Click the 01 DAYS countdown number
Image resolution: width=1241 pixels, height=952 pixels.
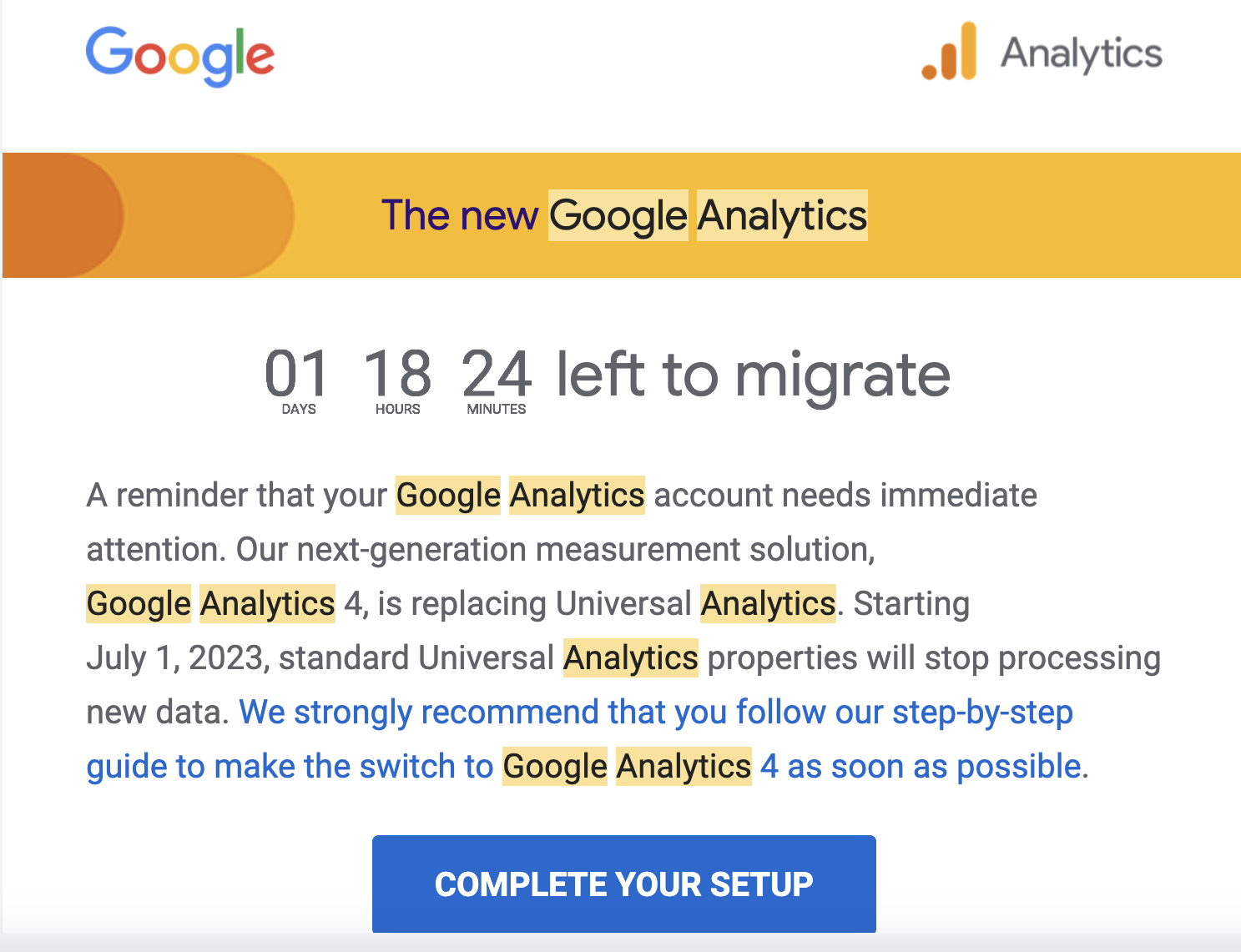tap(298, 374)
